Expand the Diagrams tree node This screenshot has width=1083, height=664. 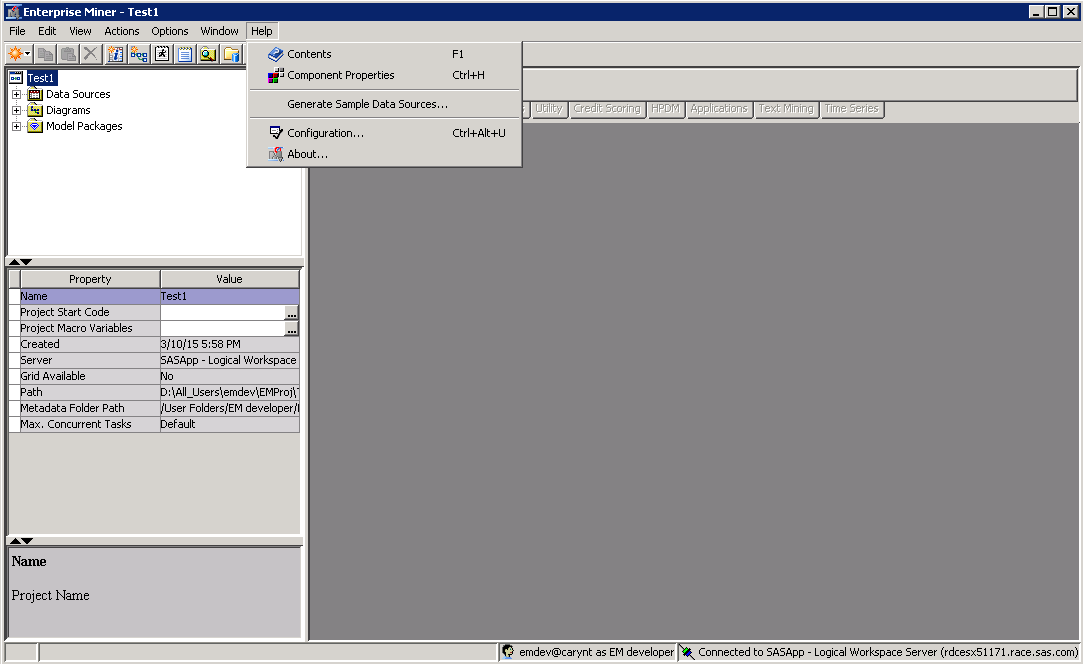coord(16,110)
